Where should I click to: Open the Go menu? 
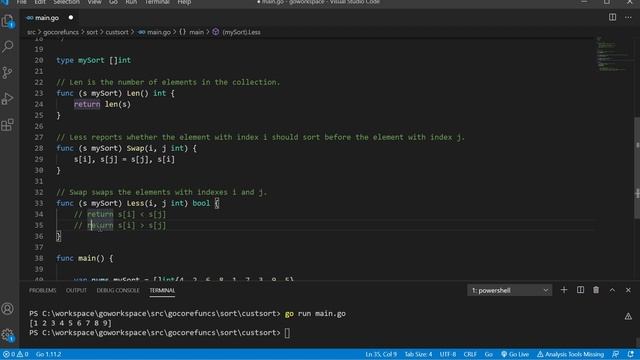click(x=113, y=2)
